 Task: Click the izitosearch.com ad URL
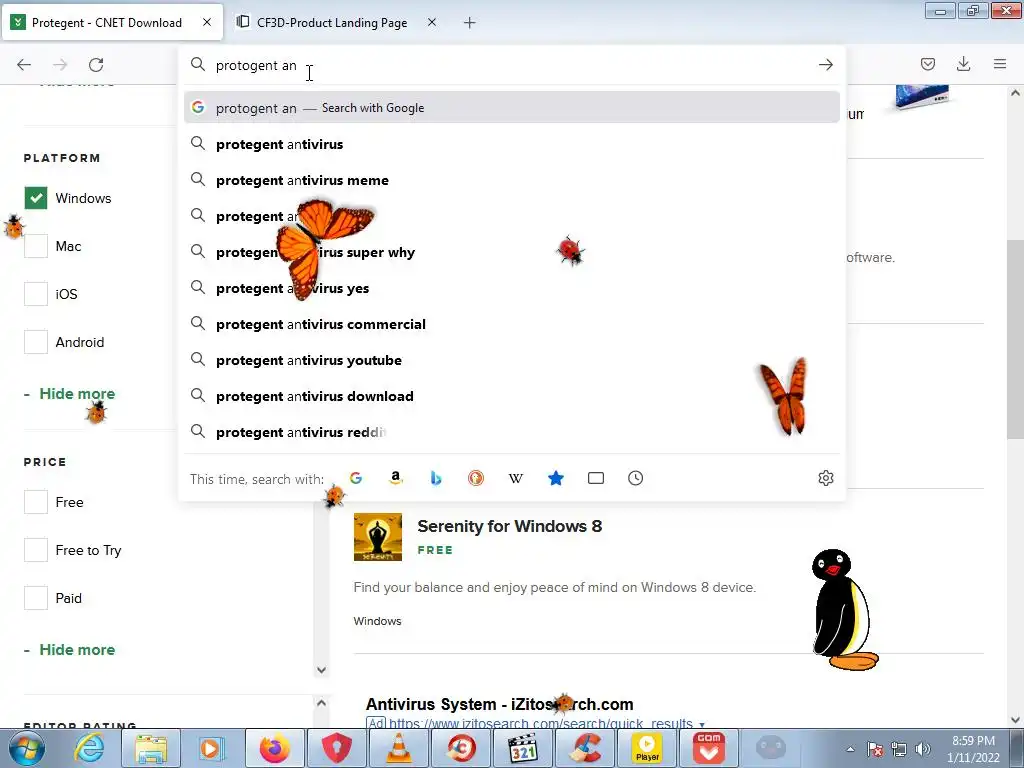point(541,724)
